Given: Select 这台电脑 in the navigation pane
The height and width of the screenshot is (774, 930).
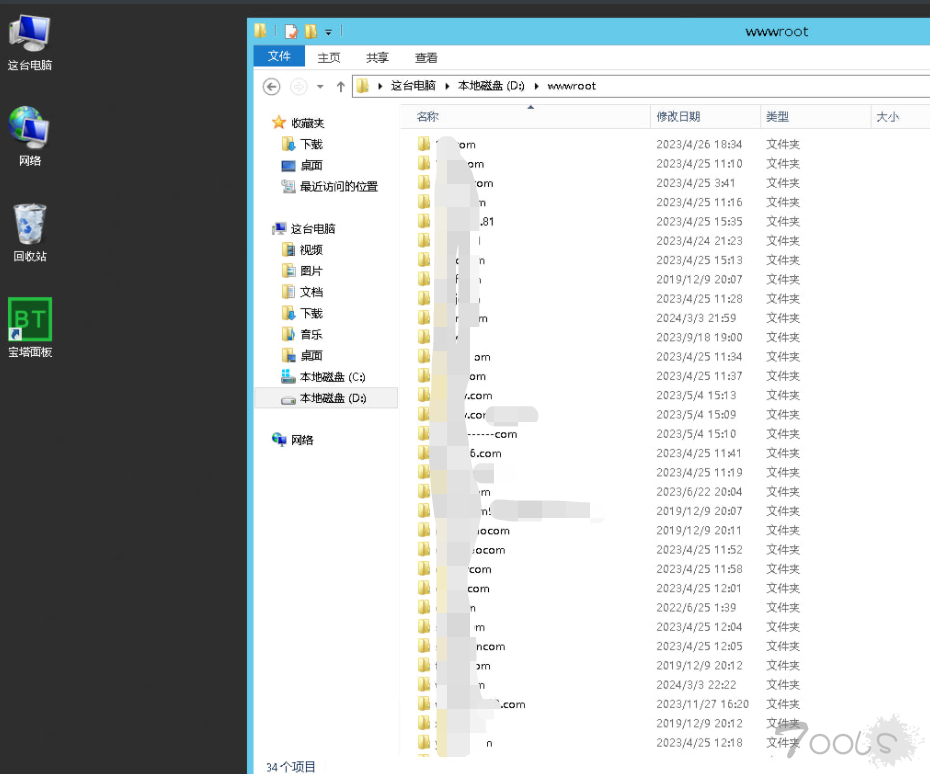Looking at the screenshot, I should 313,228.
